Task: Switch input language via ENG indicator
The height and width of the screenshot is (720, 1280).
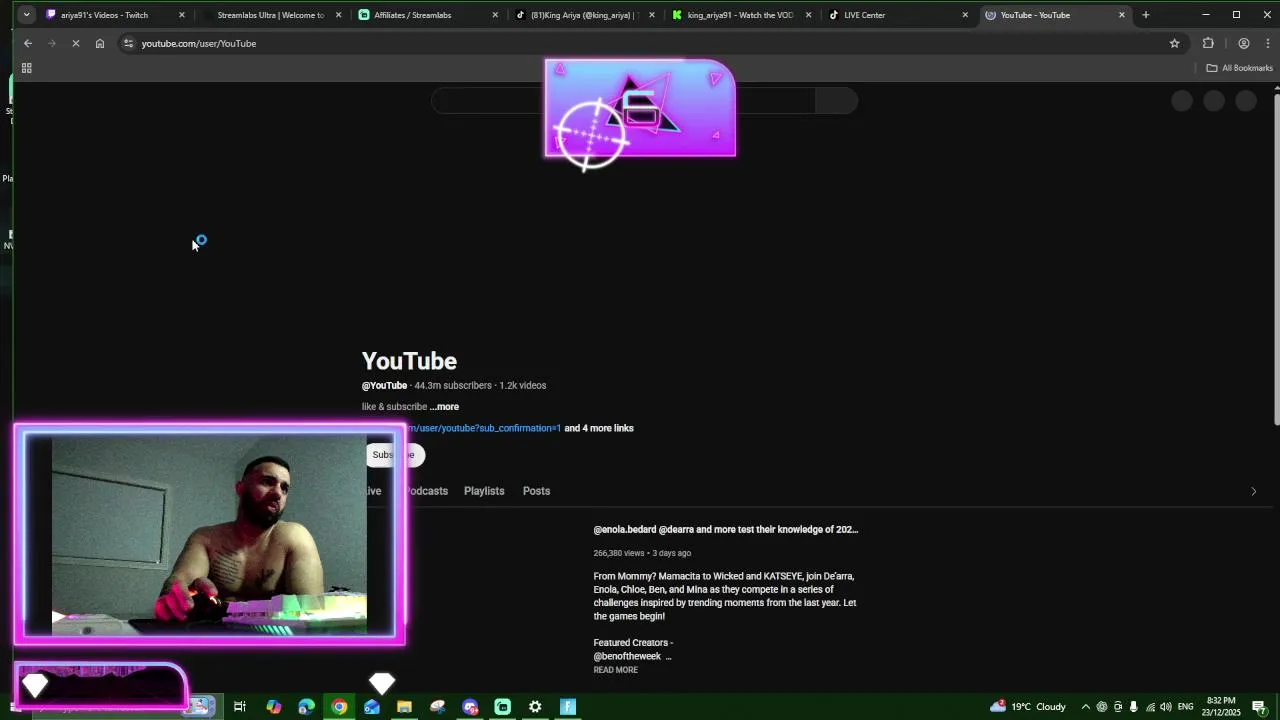Action: pos(1185,707)
